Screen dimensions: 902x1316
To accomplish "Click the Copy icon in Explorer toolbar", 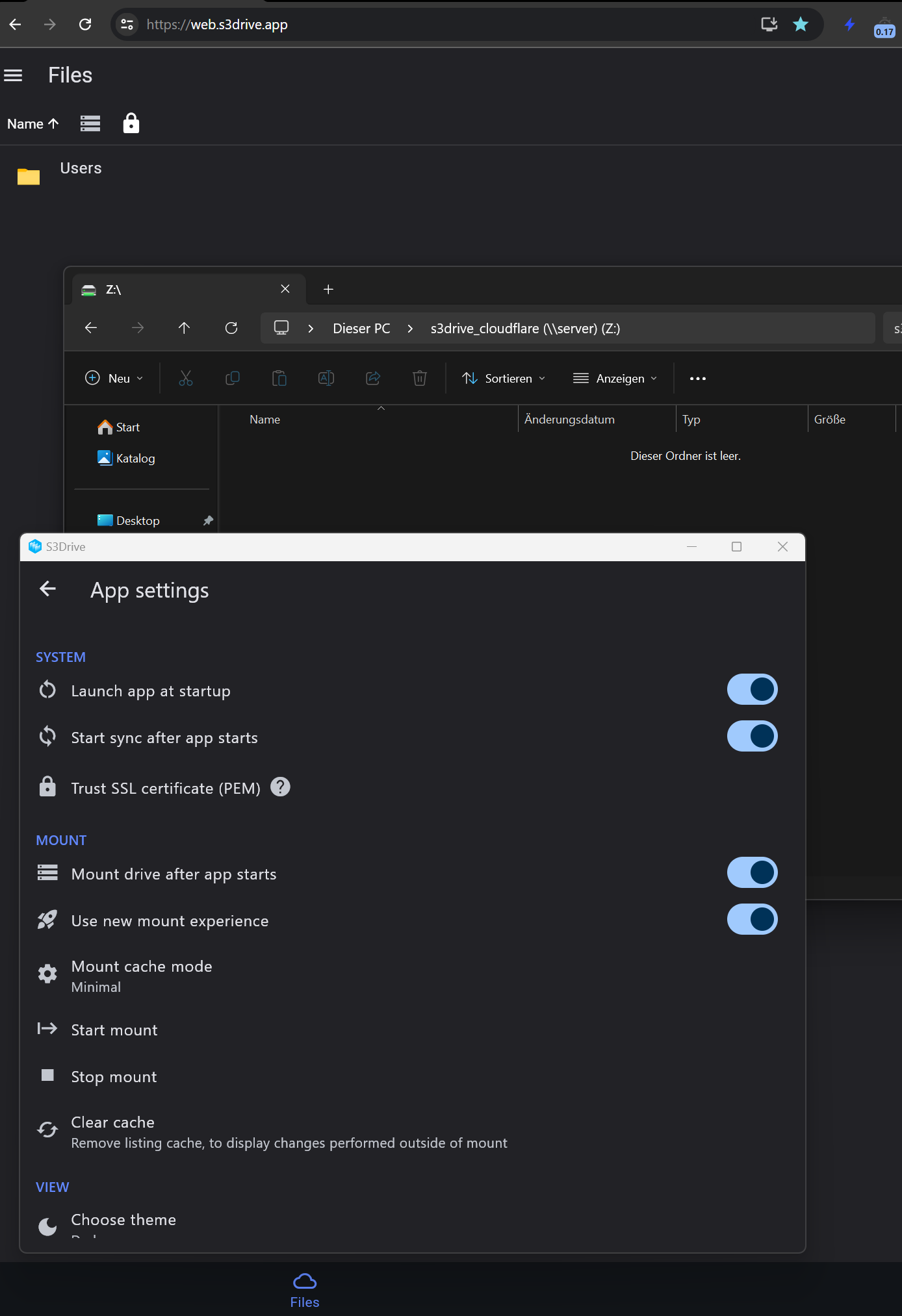I will click(233, 379).
